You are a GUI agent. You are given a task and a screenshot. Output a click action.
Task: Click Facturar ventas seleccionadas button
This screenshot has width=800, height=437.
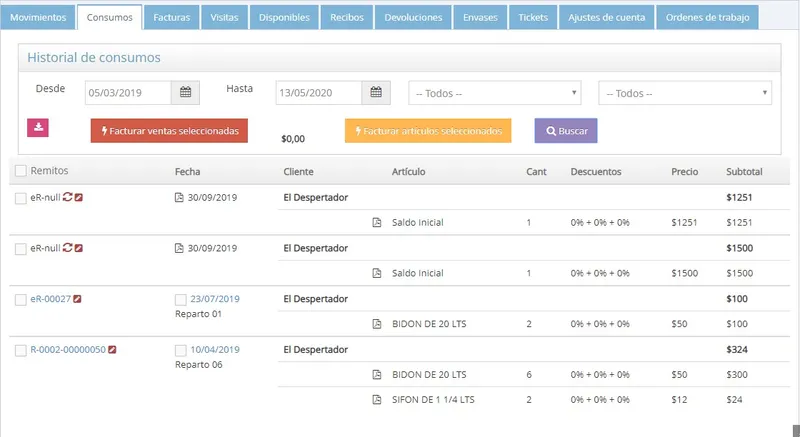169,131
